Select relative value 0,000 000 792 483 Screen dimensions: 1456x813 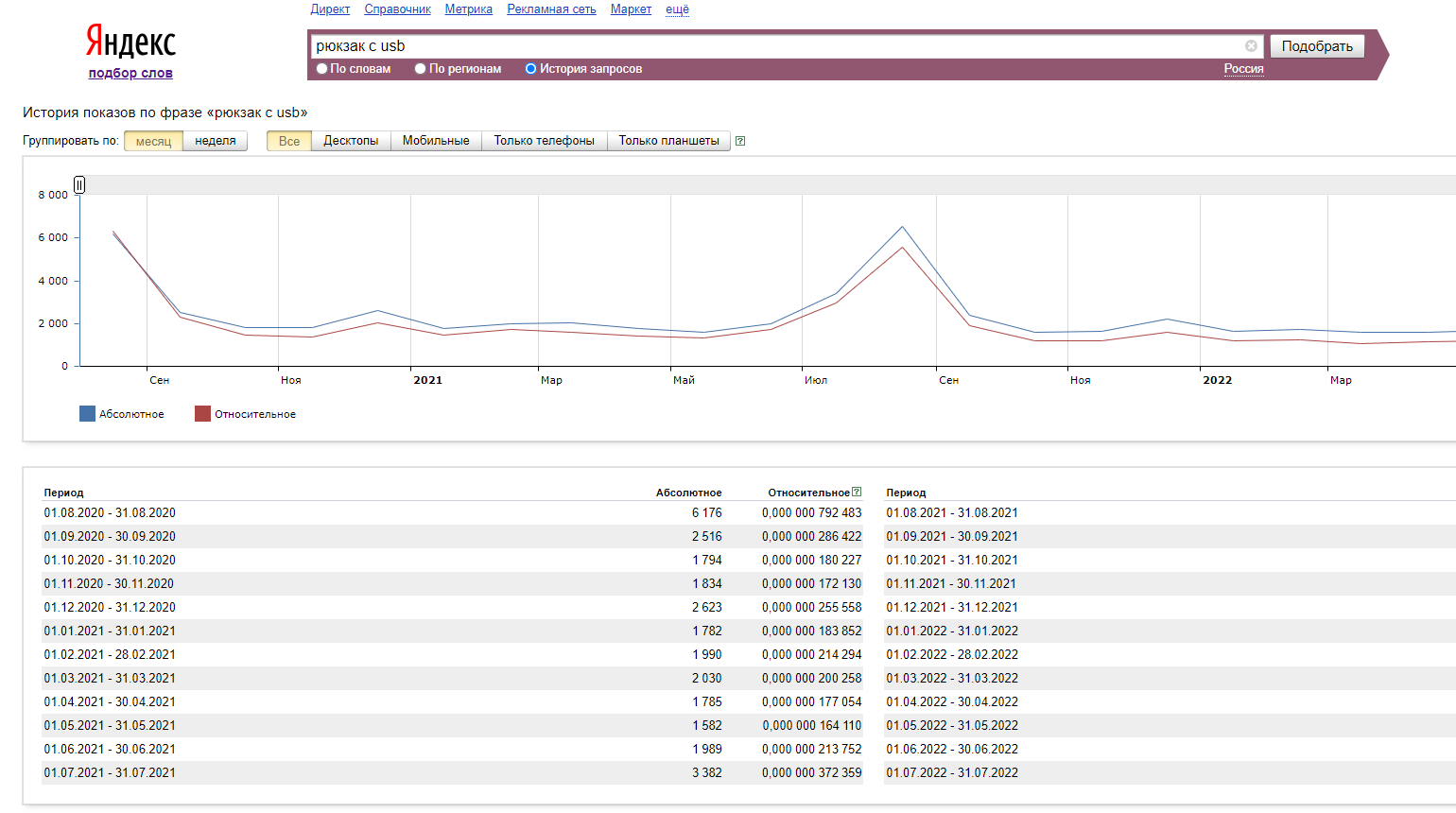coord(812,512)
